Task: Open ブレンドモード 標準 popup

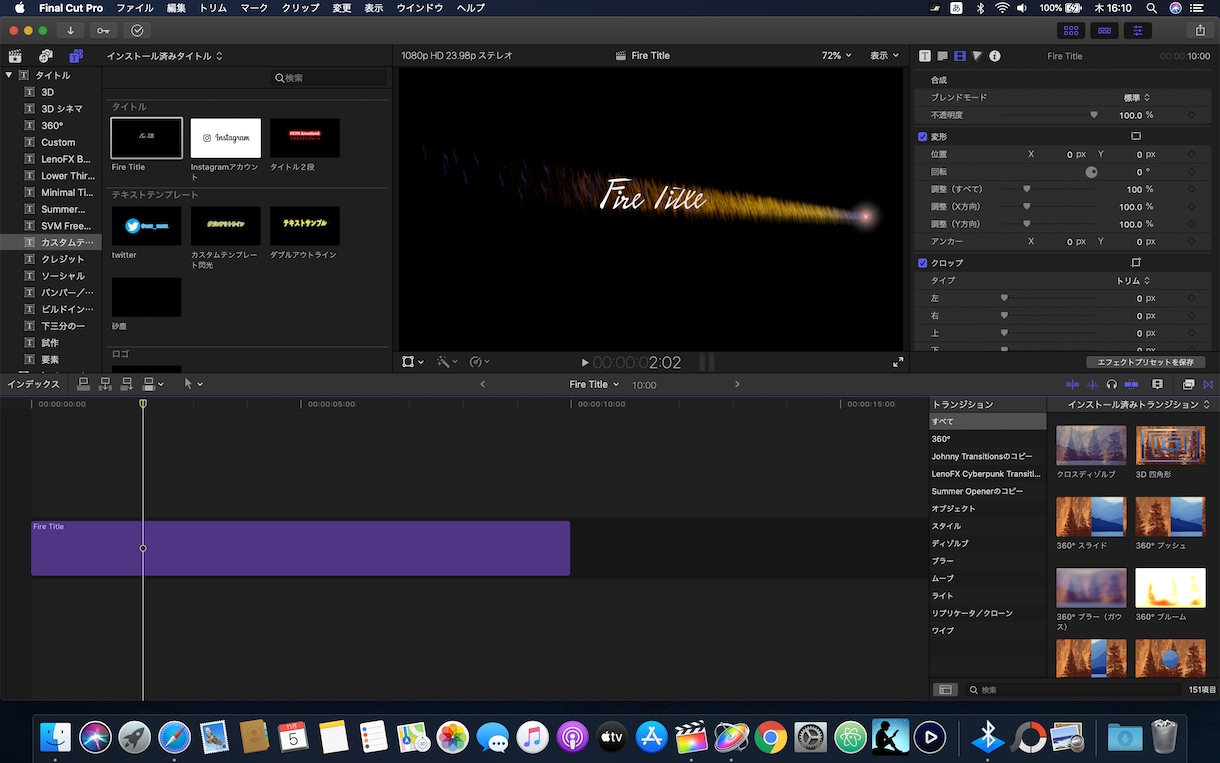Action: pyautogui.click(x=1137, y=98)
